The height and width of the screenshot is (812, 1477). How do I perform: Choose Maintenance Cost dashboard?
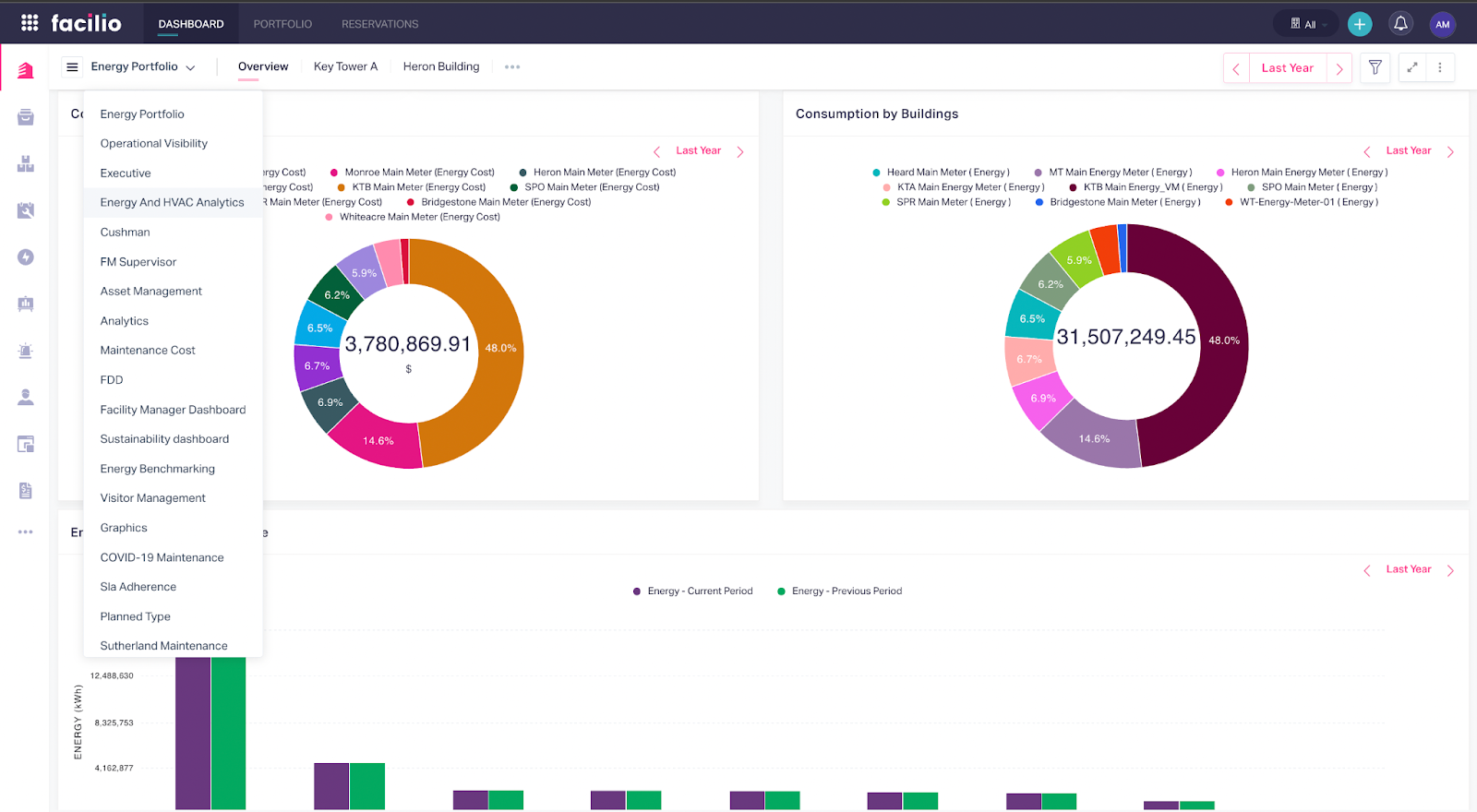[x=173, y=350]
